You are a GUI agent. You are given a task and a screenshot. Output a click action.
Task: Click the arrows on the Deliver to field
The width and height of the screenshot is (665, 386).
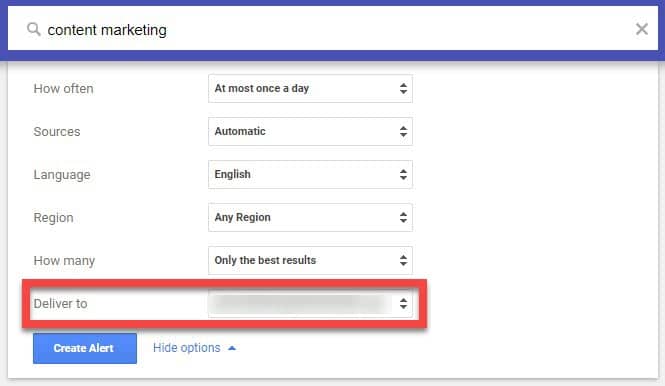[403, 303]
